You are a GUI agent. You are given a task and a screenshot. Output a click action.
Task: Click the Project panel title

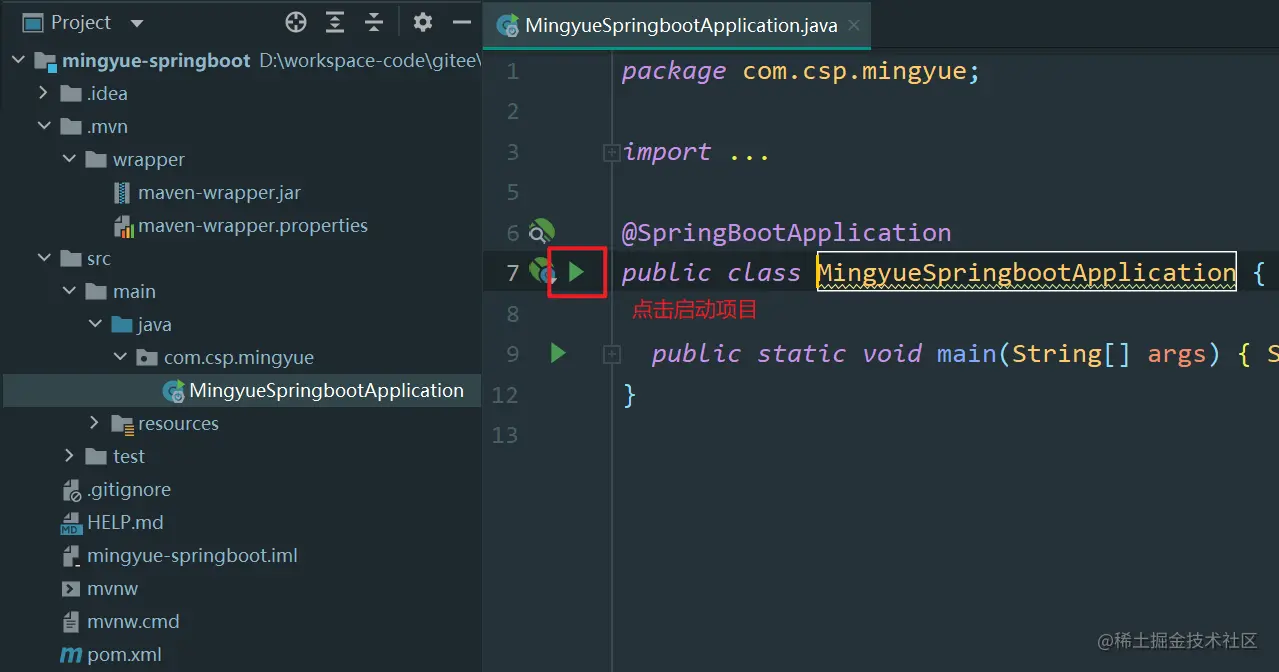click(x=81, y=22)
